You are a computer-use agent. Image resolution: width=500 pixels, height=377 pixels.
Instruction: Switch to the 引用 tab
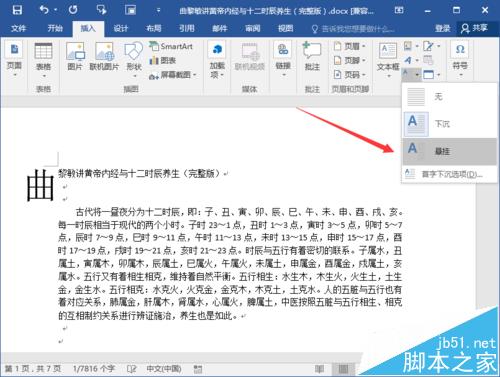187,28
